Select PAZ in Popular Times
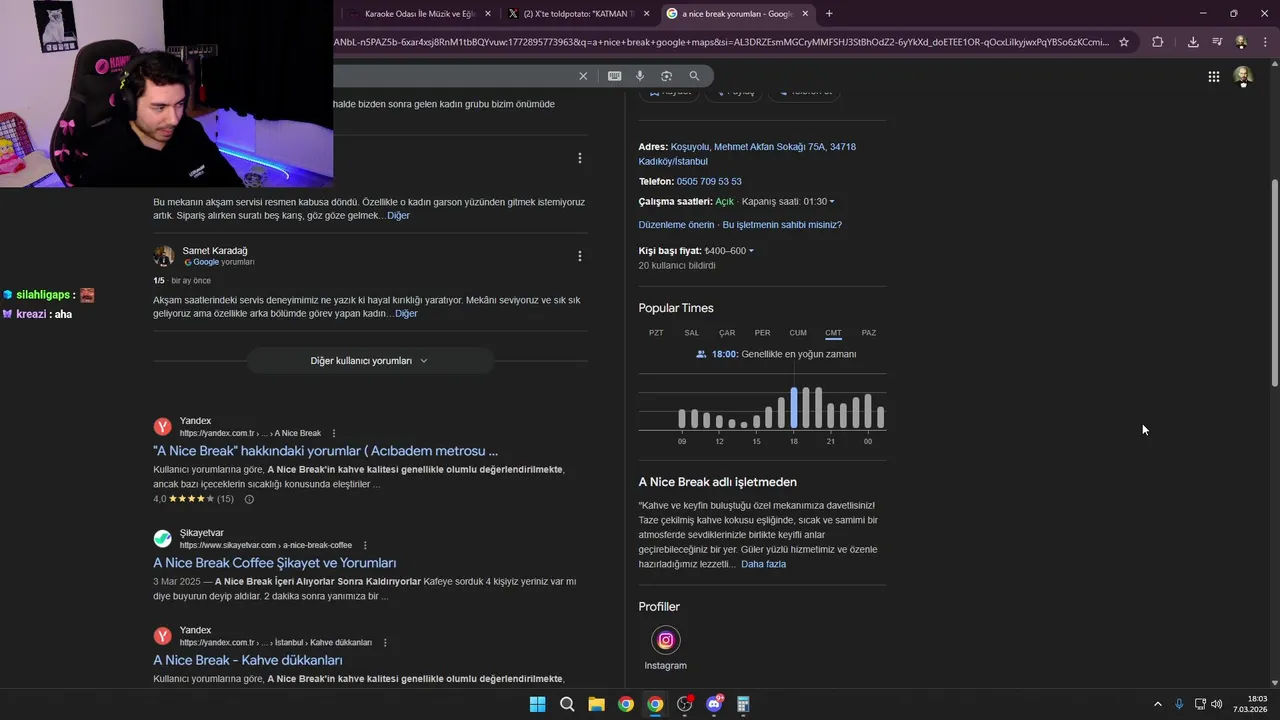Viewport: 1280px width, 720px height. click(869, 333)
